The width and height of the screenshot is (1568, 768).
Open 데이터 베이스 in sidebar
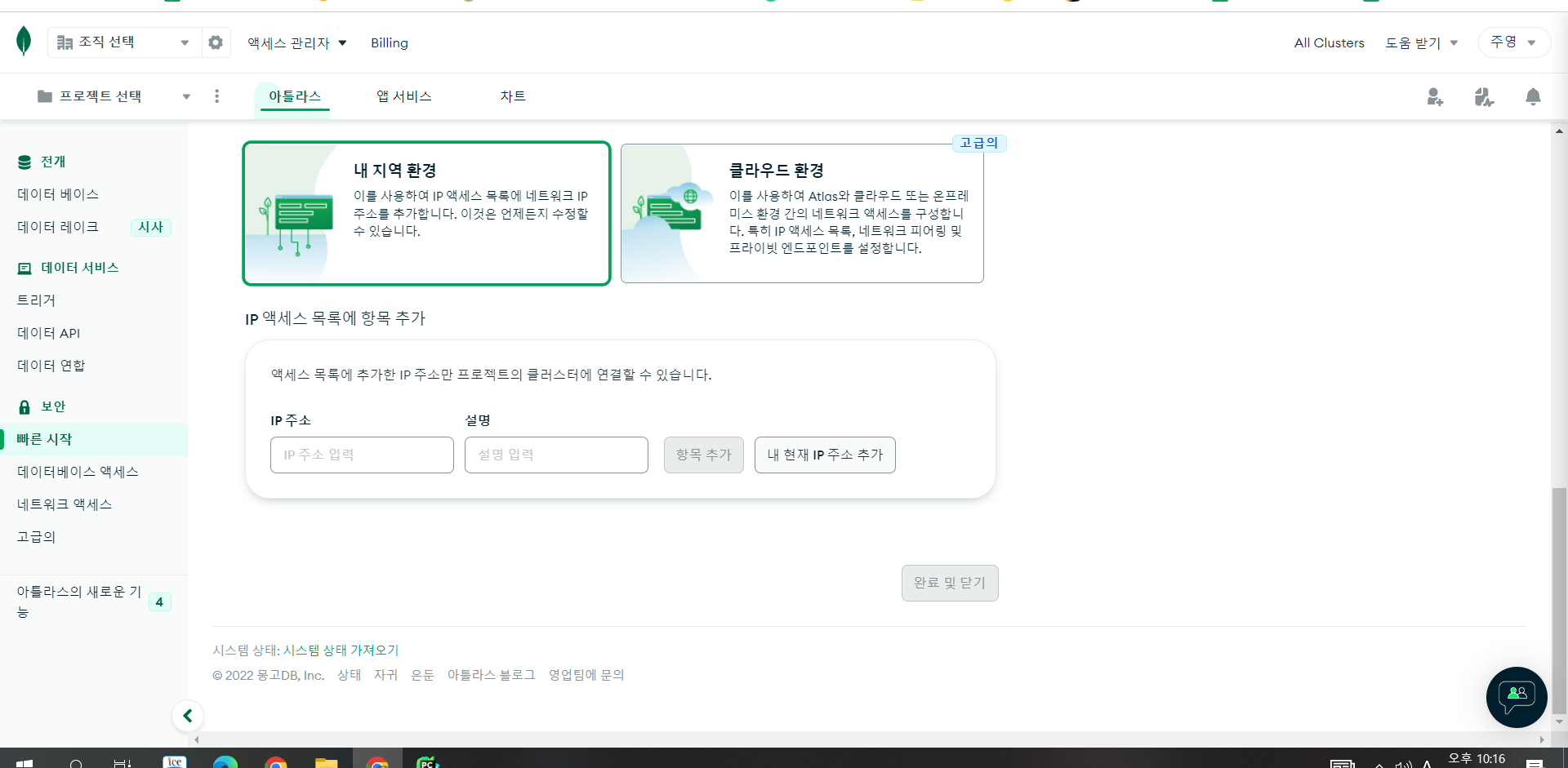point(57,194)
